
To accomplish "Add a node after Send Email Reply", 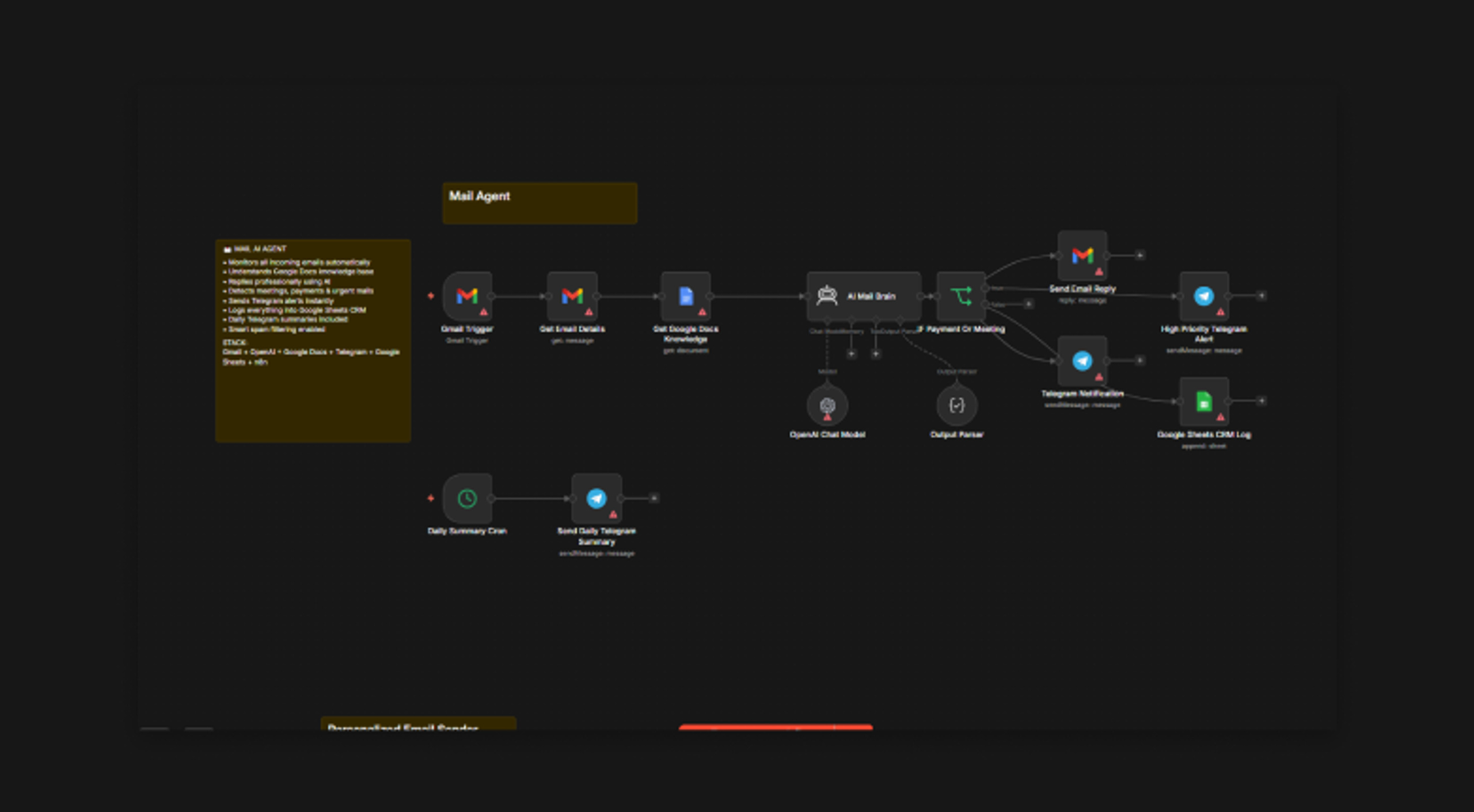I will coord(1139,255).
